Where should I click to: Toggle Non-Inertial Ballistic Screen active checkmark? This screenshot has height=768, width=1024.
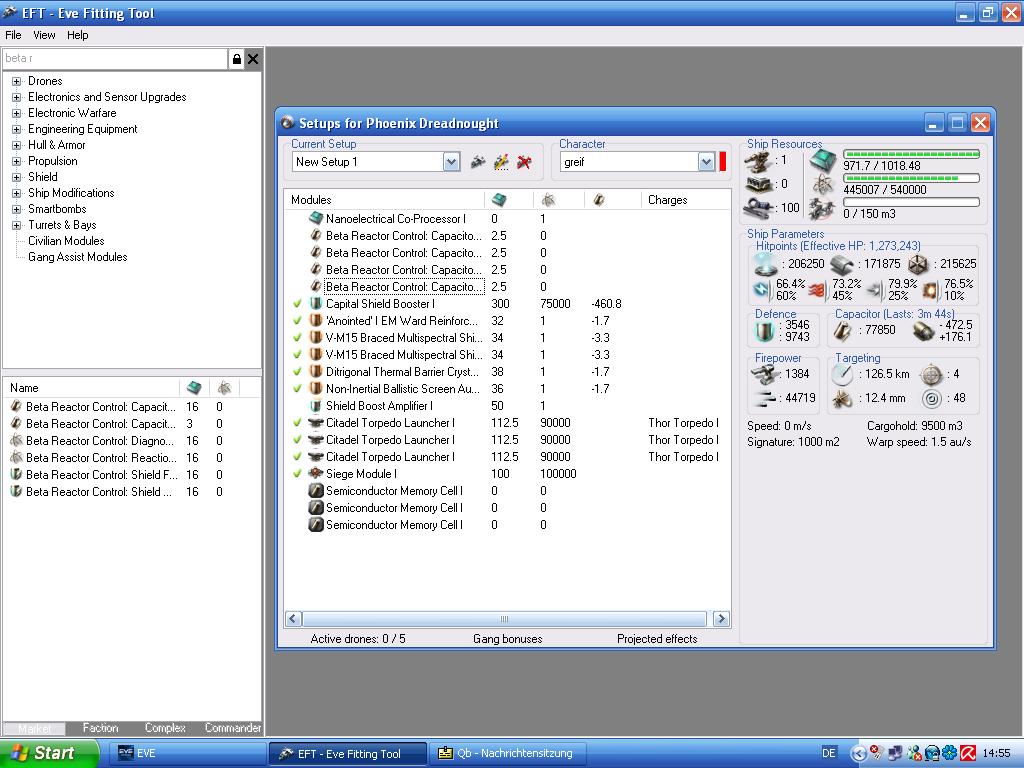pos(298,389)
